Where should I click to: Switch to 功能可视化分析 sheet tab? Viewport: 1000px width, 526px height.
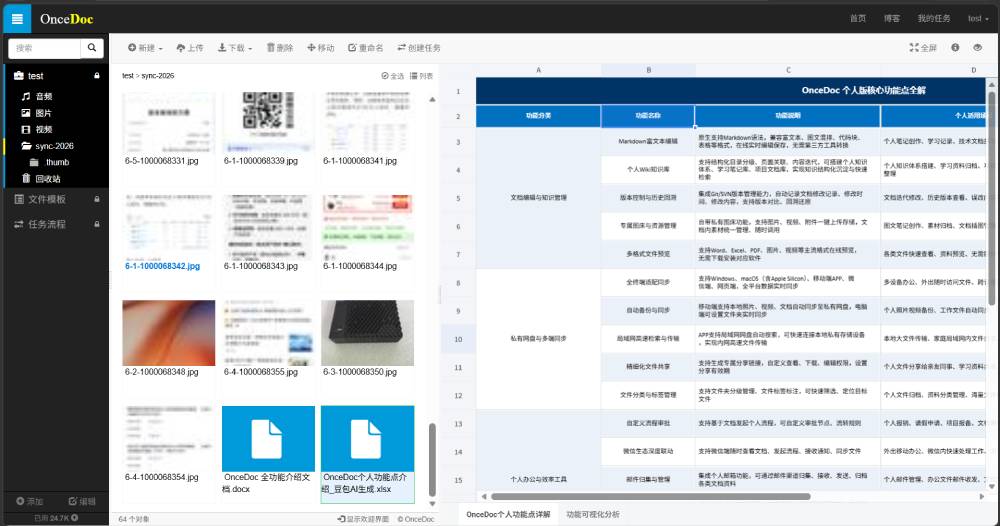(592, 515)
